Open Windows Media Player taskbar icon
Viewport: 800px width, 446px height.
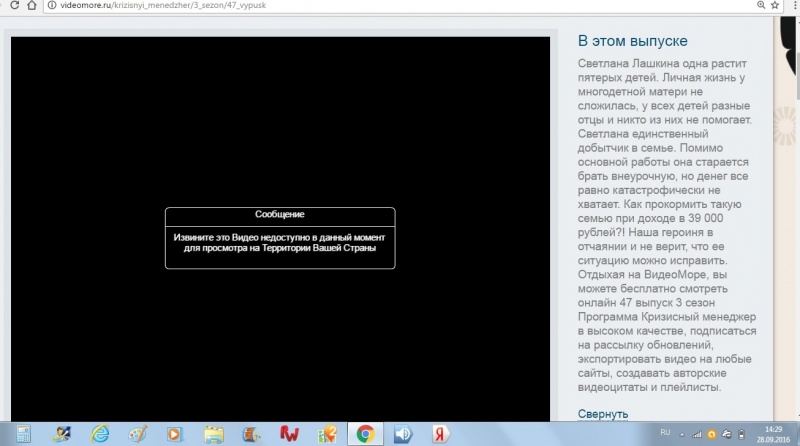coord(175,434)
